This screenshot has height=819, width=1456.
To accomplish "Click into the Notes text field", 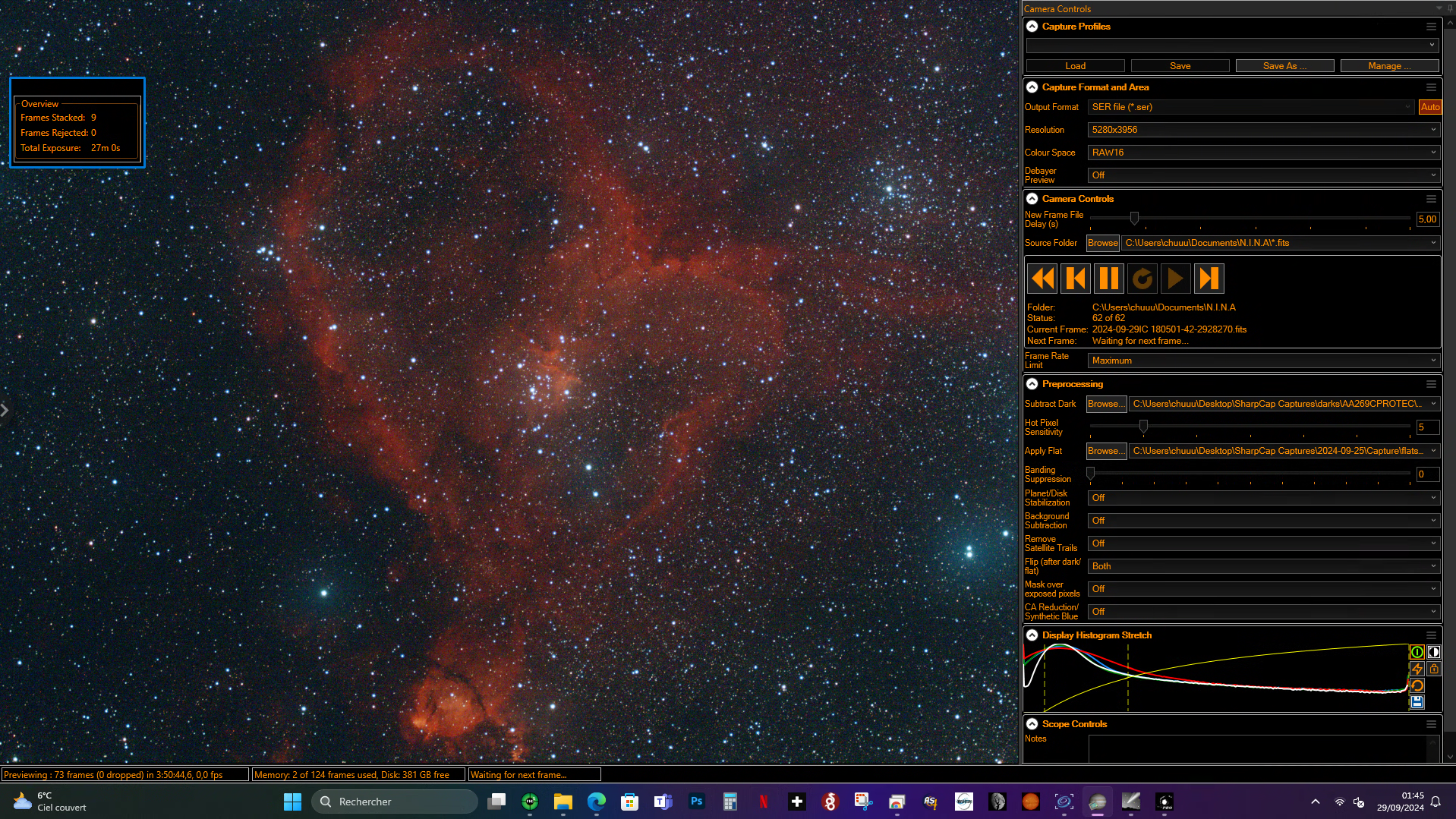I will 1258,748.
